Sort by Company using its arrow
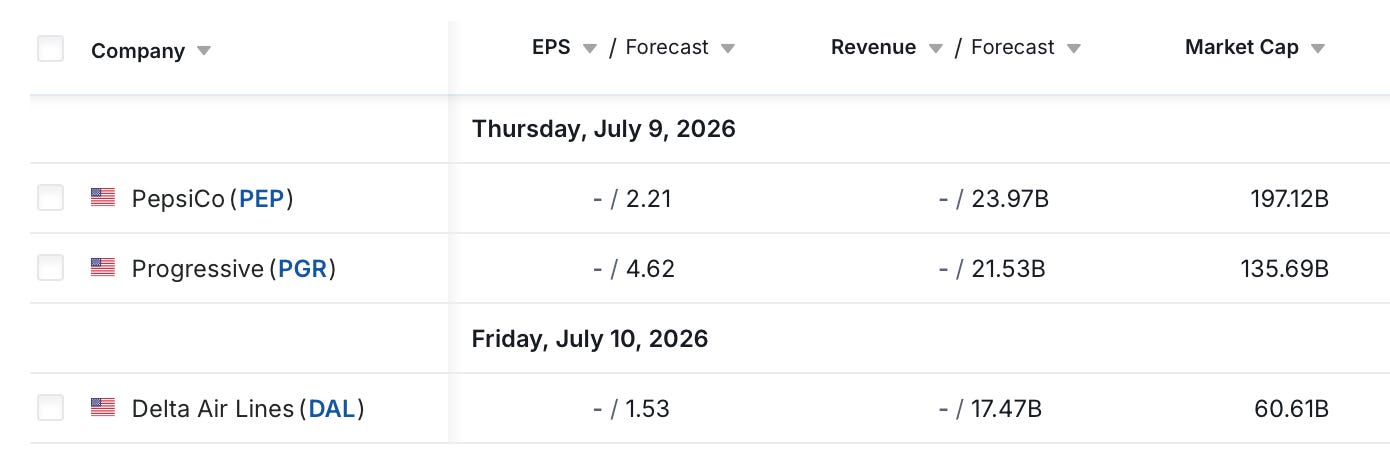Screen dimensions: 1390x472 [204, 51]
